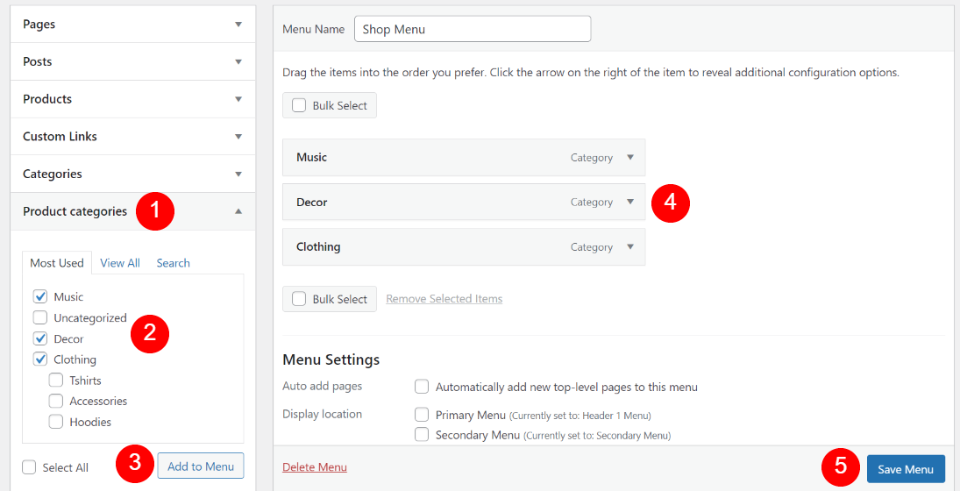Expand the Posts panel arrow
960x491 pixels.
[238, 62]
